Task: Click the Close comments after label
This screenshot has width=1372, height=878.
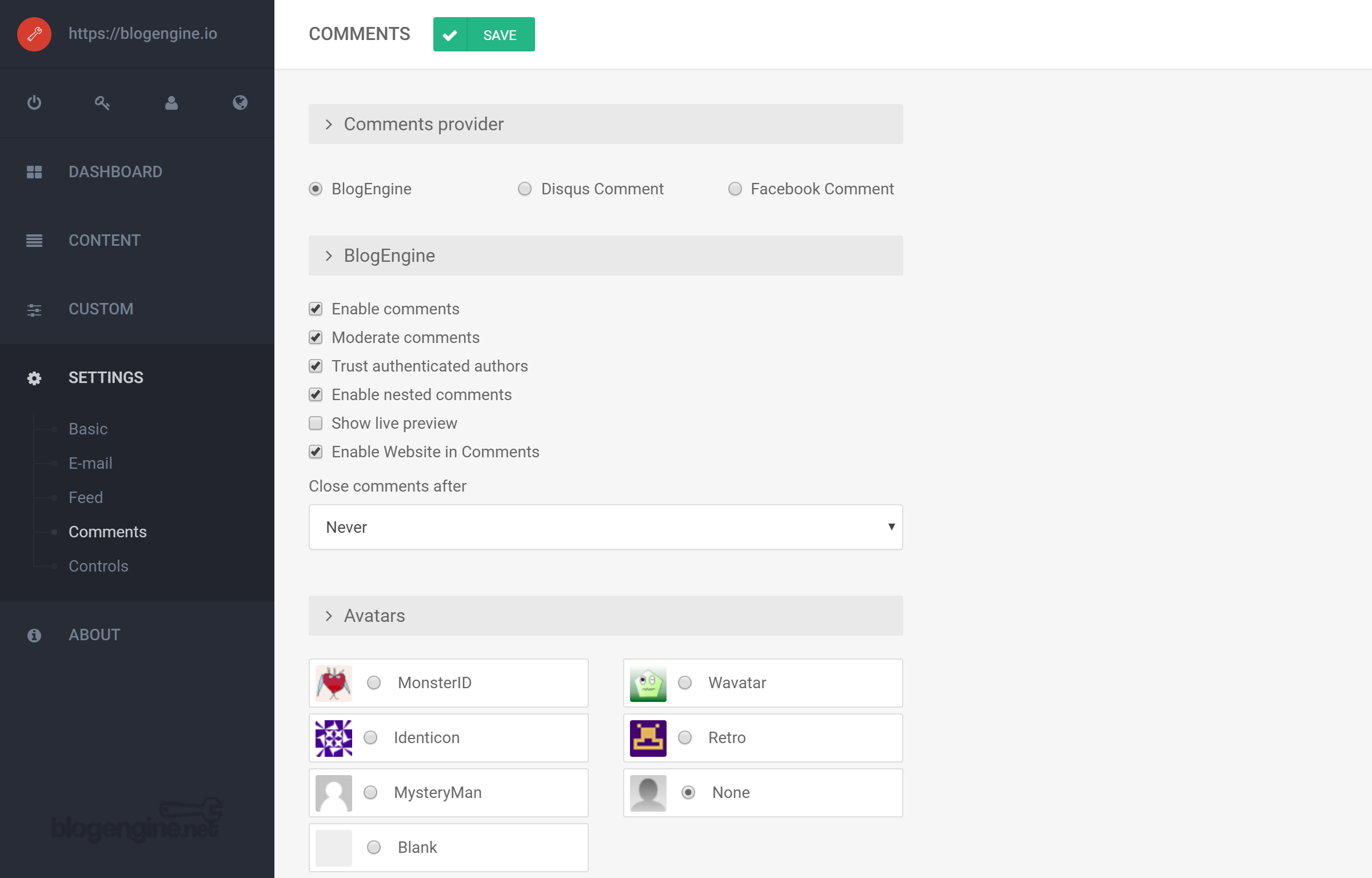Action: click(x=388, y=486)
